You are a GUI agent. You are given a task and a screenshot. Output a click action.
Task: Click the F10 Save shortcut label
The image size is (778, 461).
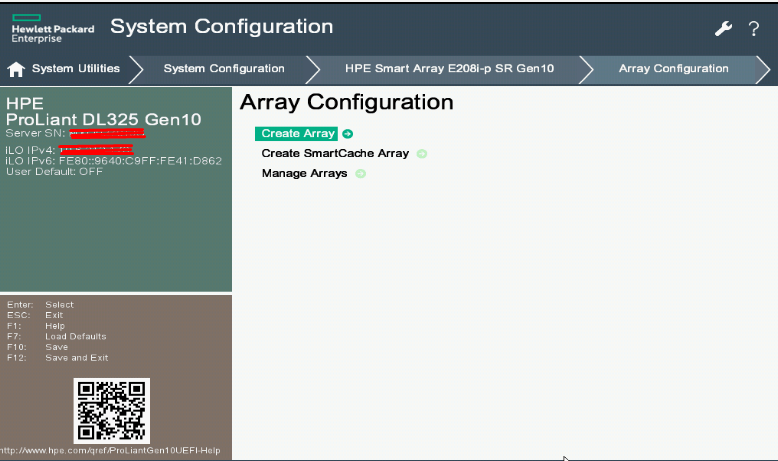click(57, 347)
